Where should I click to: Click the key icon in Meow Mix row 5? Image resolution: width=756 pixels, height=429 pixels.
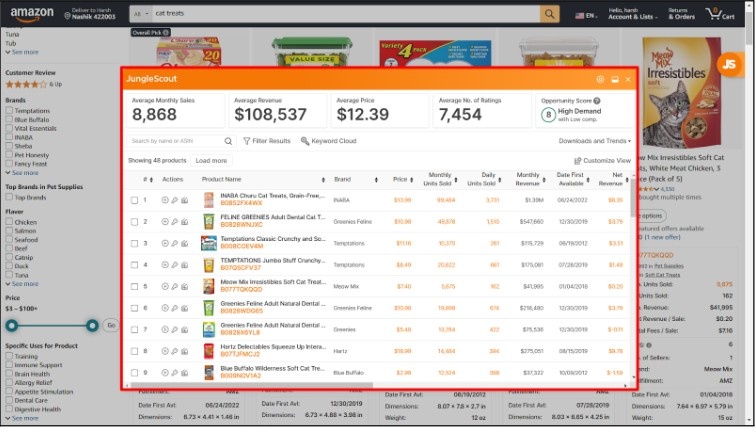[175, 286]
